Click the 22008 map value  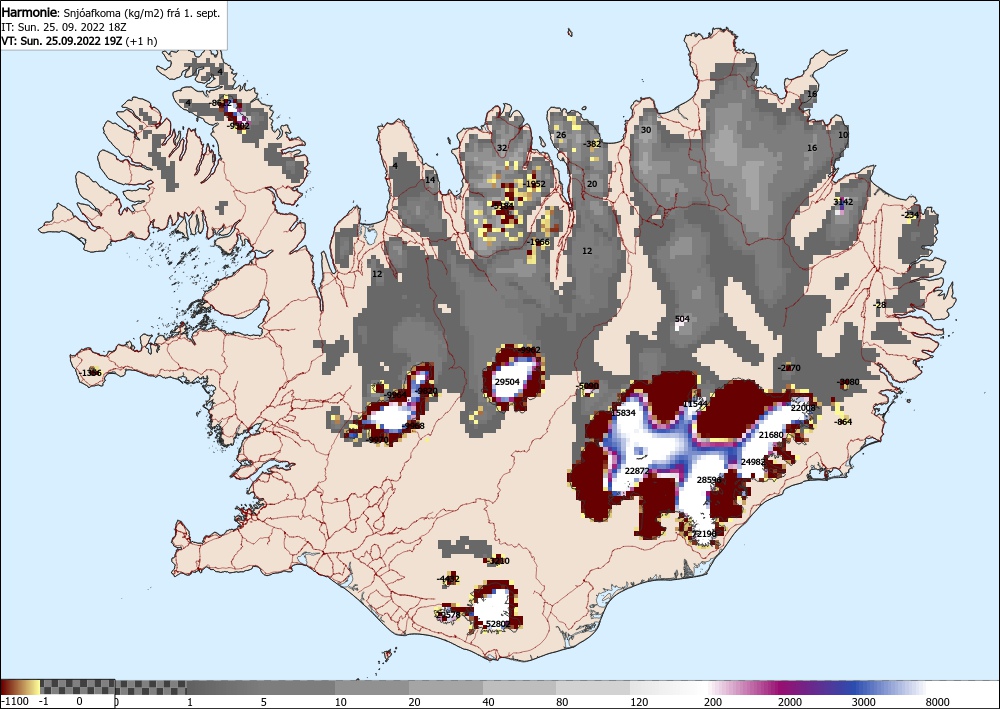[x=803, y=407]
